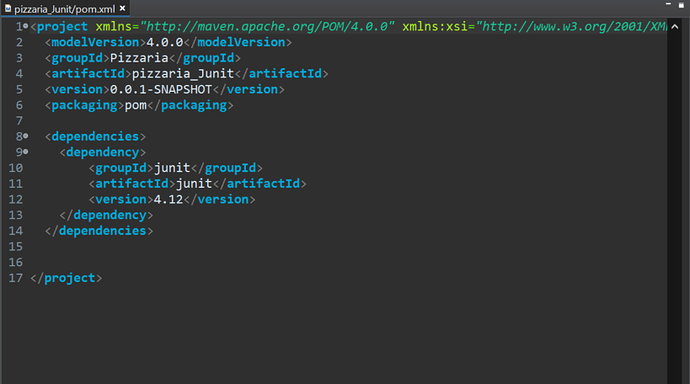Click the junit artifactId value on line 11
This screenshot has height=384, width=690.
194,184
